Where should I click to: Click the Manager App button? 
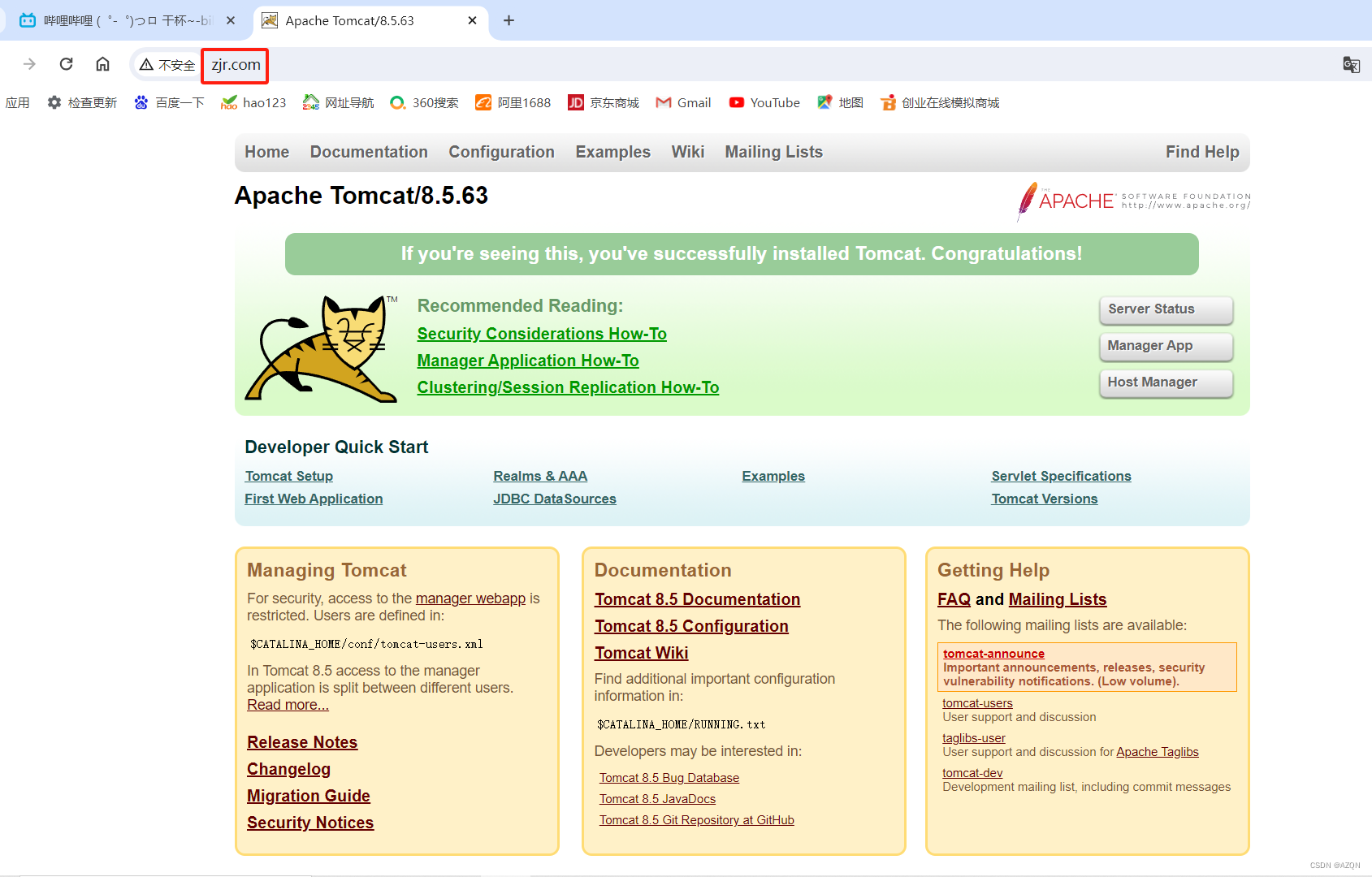click(x=1166, y=346)
